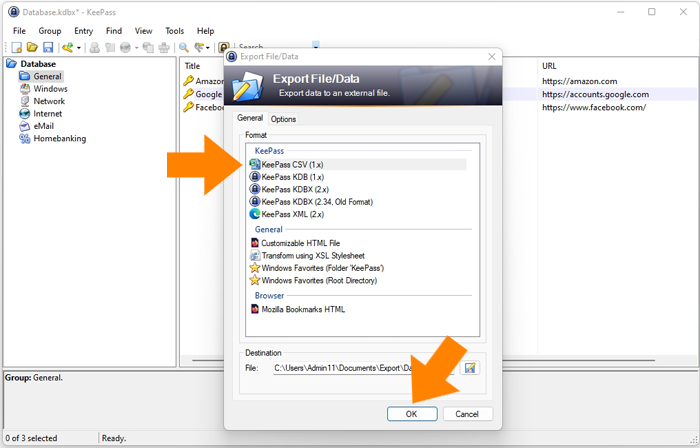Image resolution: width=700 pixels, height=448 pixels.
Task: Click the browse destination file icon
Action: coord(469,368)
